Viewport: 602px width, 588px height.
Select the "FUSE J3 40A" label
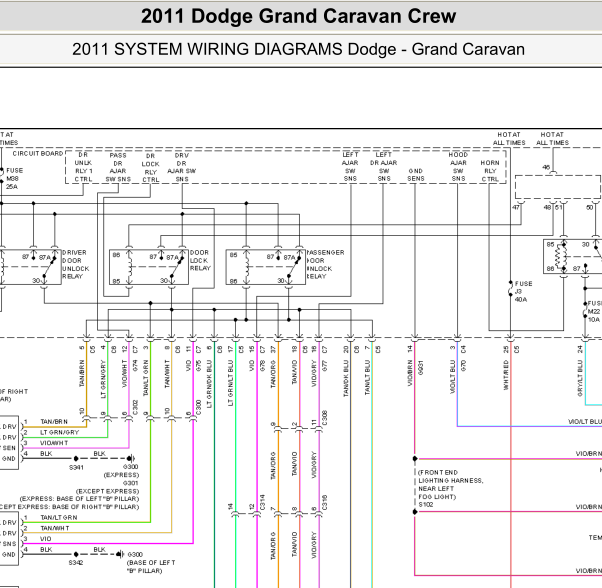tap(523, 291)
